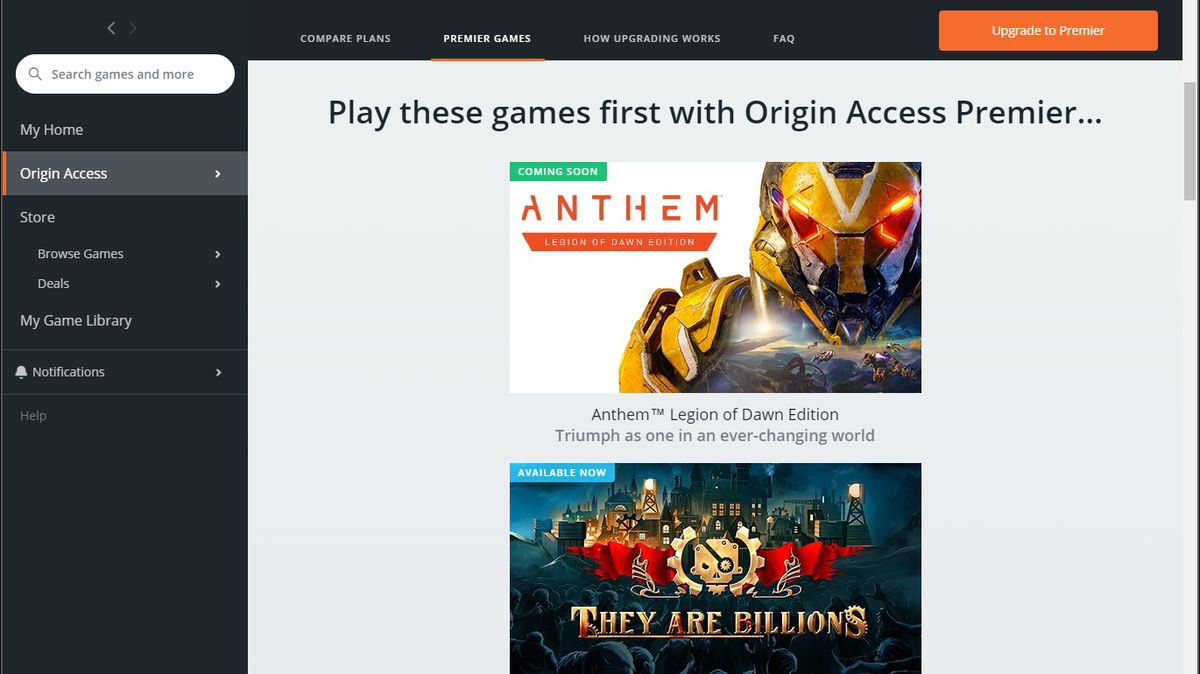The image size is (1200, 674).
Task: Click the Upgrade to Premier button
Action: pos(1048,31)
